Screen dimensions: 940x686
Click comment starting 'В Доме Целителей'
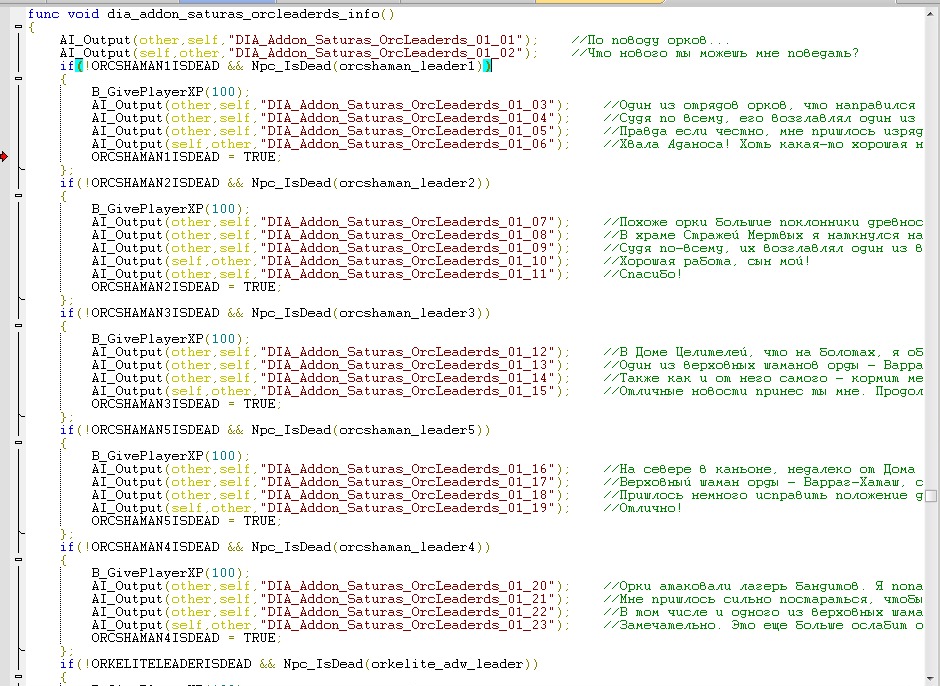click(763, 352)
